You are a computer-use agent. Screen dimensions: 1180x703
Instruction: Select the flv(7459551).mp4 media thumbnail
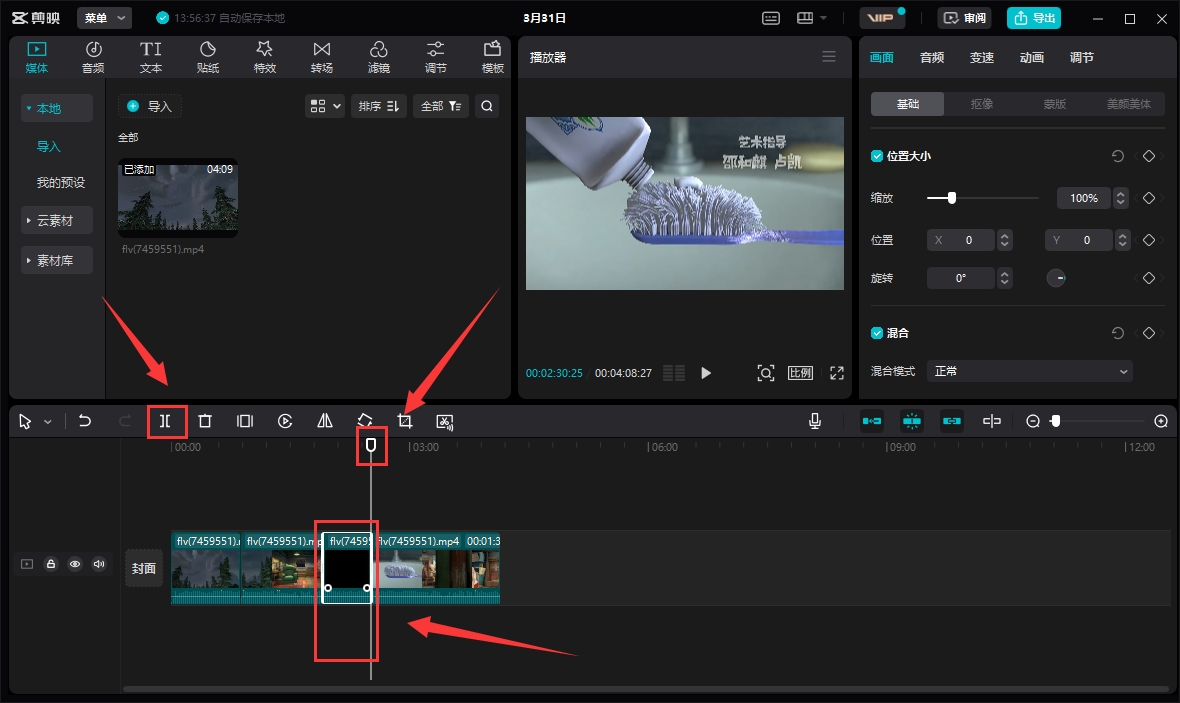coord(178,198)
